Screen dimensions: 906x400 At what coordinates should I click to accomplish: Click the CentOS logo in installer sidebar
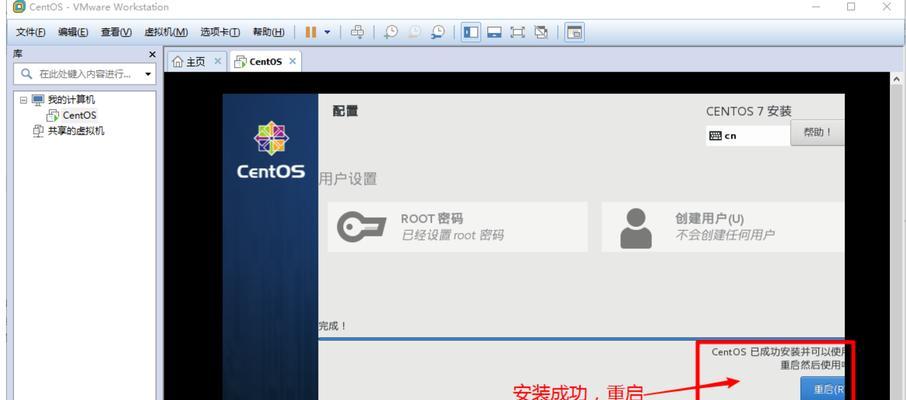pos(271,150)
